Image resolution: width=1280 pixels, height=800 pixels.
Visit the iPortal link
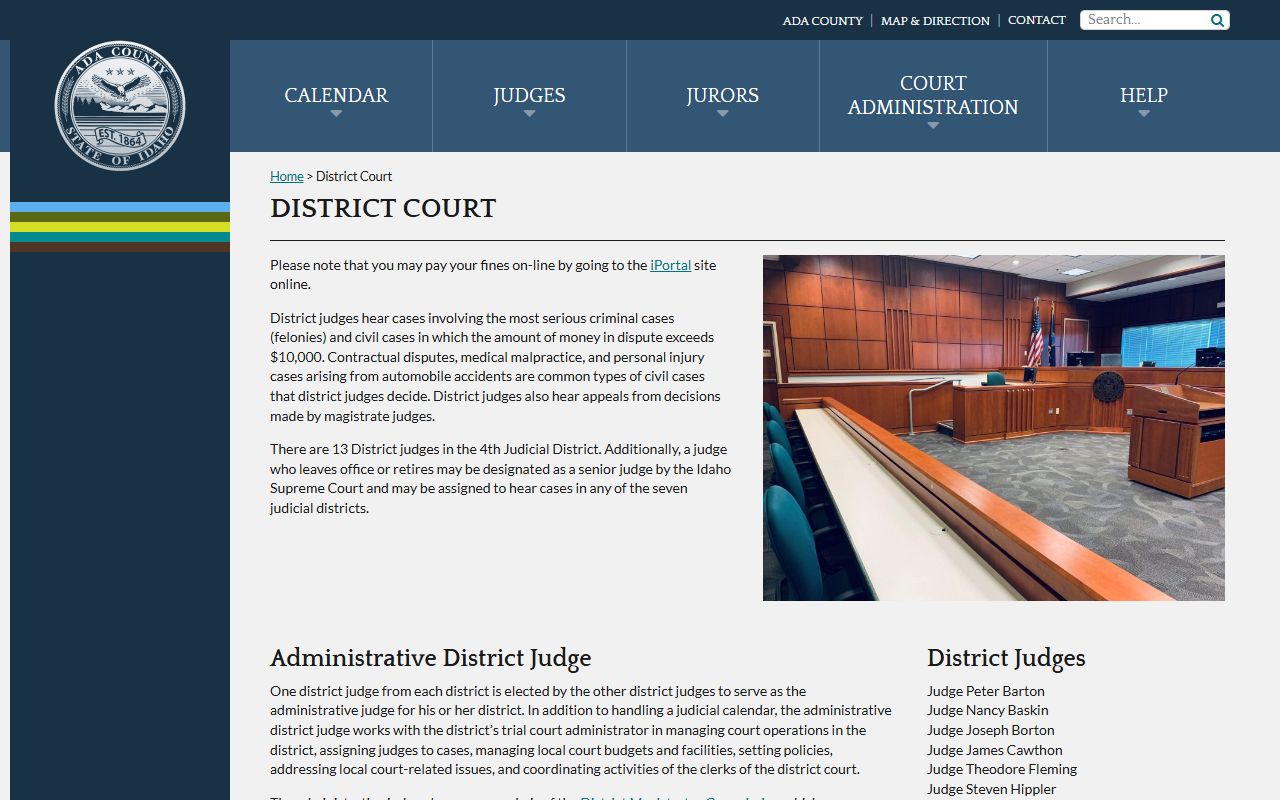[x=671, y=265]
